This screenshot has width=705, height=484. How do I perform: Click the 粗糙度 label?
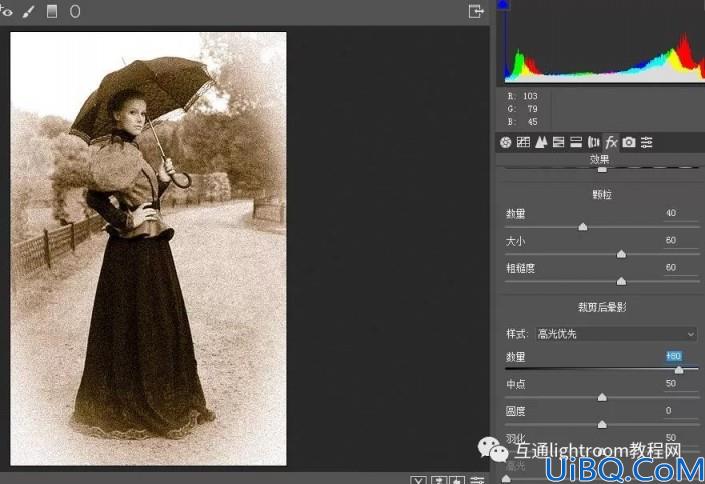pos(521,269)
